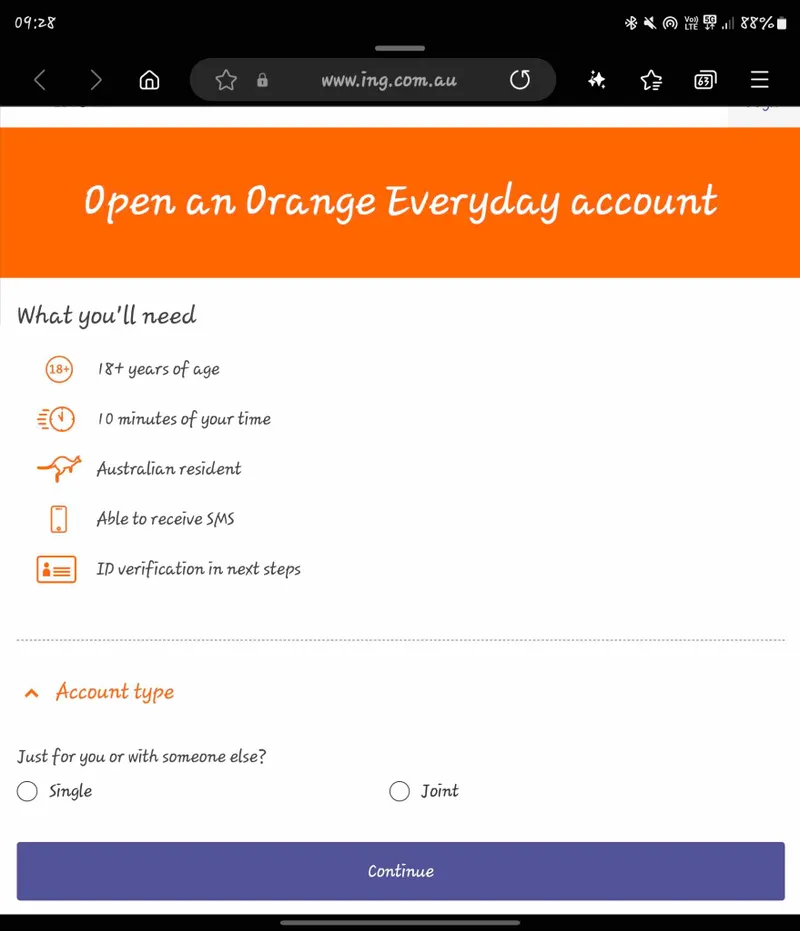The height and width of the screenshot is (931, 800).
Task: Tap the Bluetooth status bar icon
Action: coord(631,23)
